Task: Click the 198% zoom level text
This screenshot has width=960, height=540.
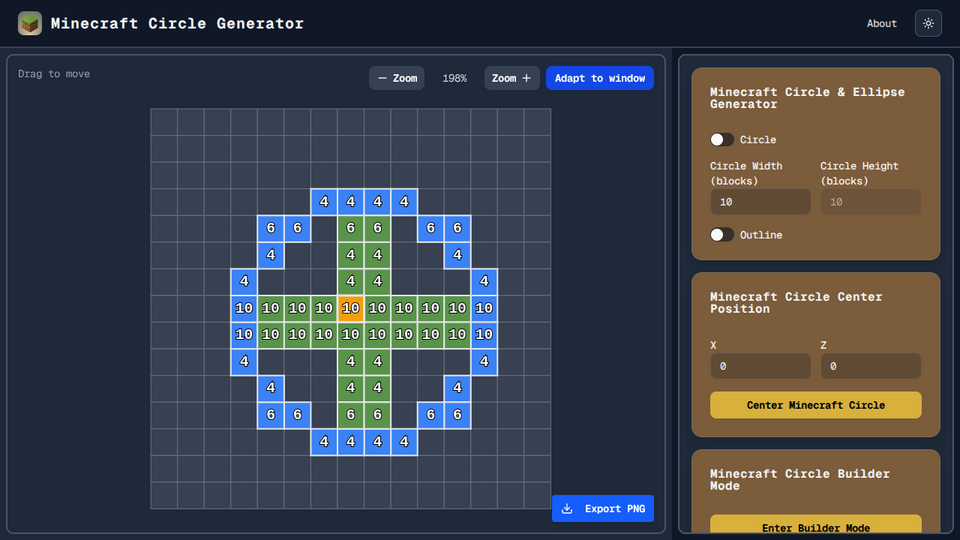Action: pos(454,78)
